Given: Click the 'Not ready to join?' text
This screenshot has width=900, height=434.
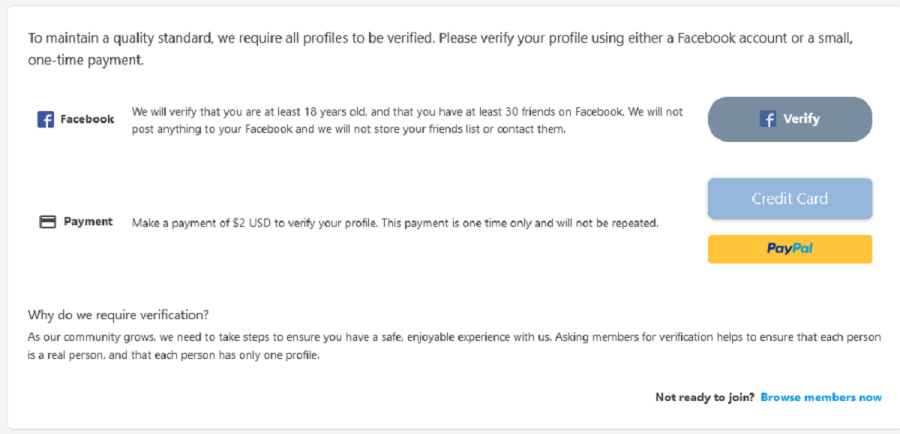Looking at the screenshot, I should pyautogui.click(x=704, y=397).
